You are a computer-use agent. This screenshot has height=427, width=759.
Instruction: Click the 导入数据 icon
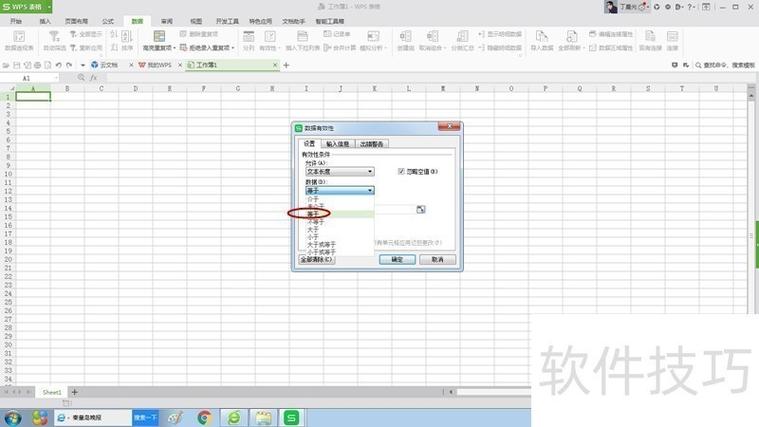pos(542,37)
